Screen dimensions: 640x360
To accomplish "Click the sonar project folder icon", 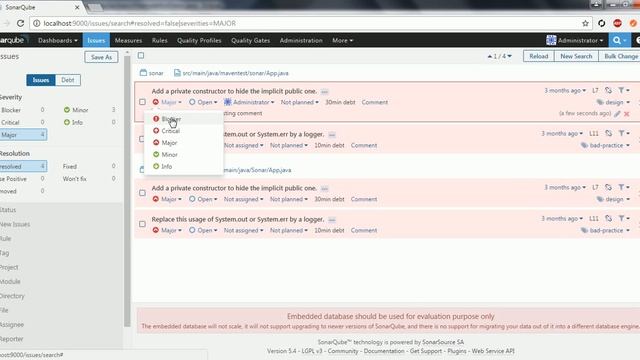I will coord(143,73).
